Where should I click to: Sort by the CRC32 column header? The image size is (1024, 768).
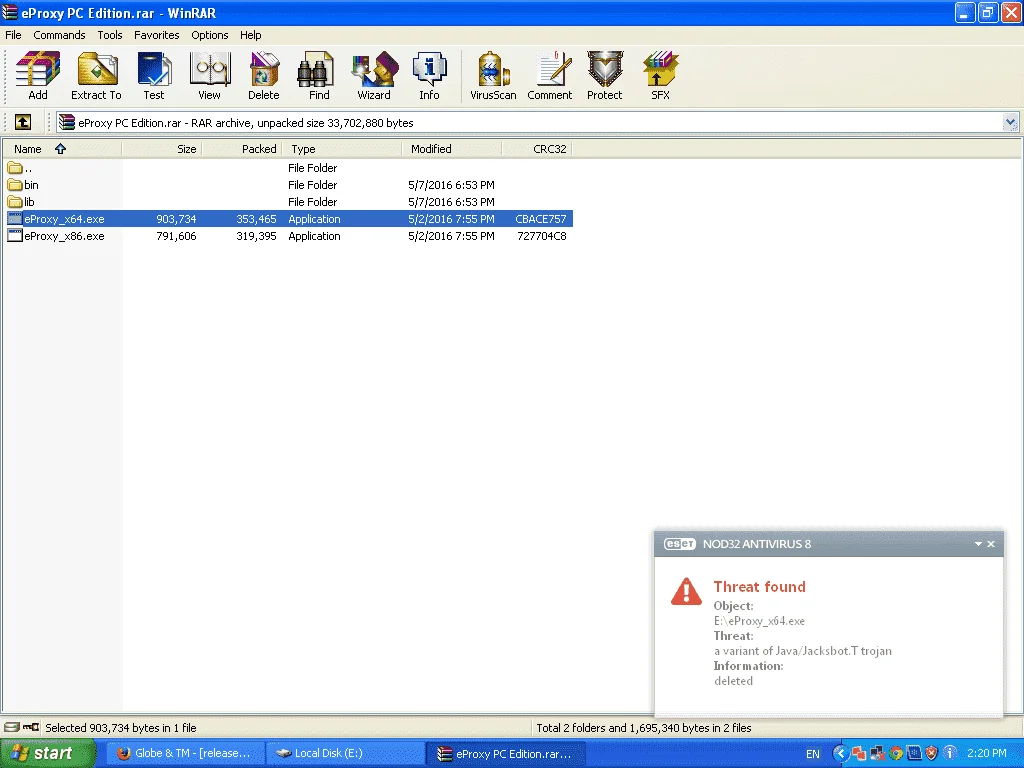coord(537,149)
